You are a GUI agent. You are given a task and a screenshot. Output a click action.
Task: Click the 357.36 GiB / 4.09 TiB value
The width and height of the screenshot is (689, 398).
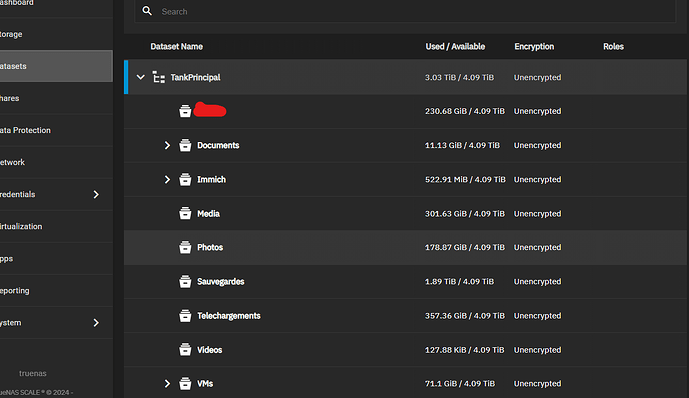tap(465, 316)
